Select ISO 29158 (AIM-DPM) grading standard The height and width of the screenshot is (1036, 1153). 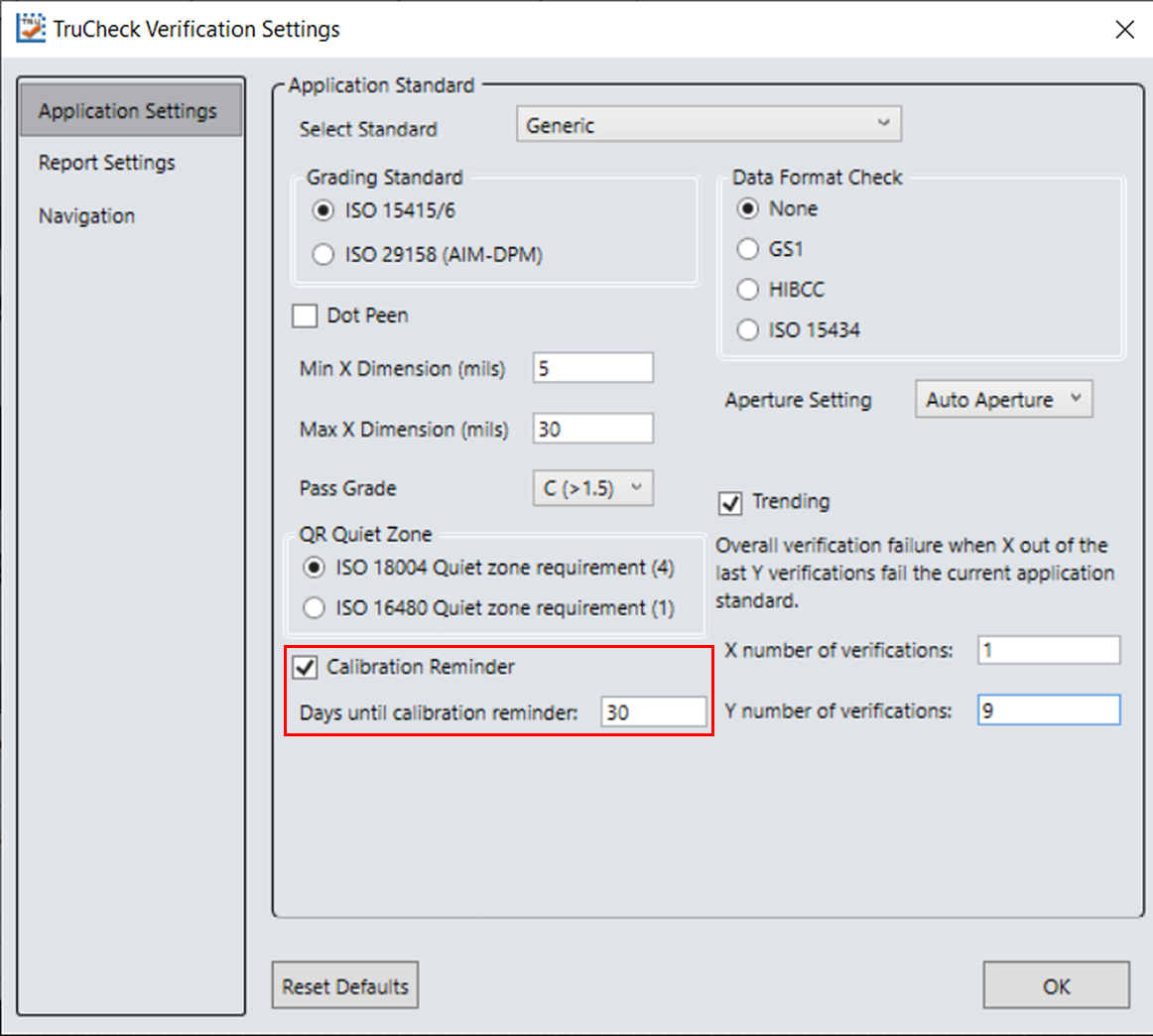pos(322,255)
